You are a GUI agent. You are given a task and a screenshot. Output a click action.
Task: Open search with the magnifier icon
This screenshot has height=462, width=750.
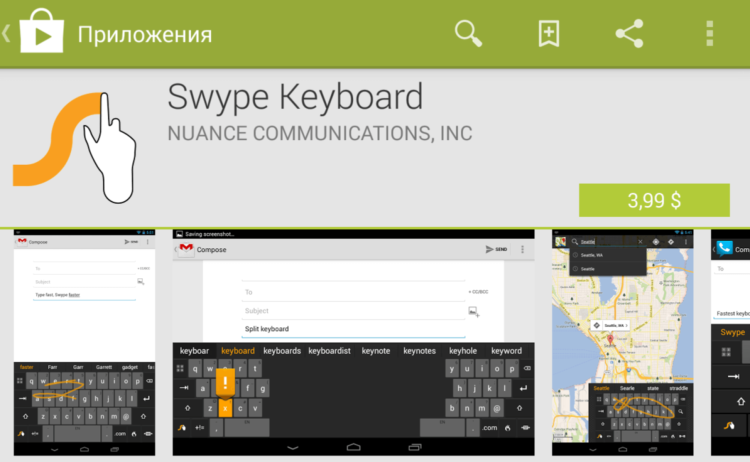click(468, 33)
